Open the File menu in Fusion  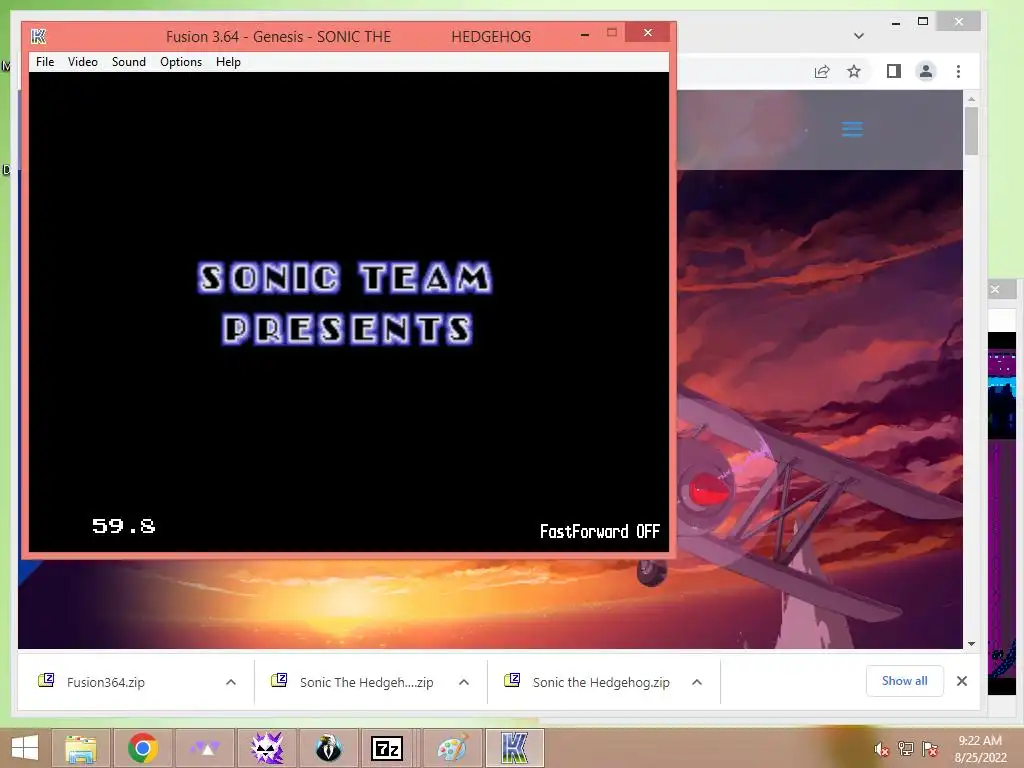[45, 62]
